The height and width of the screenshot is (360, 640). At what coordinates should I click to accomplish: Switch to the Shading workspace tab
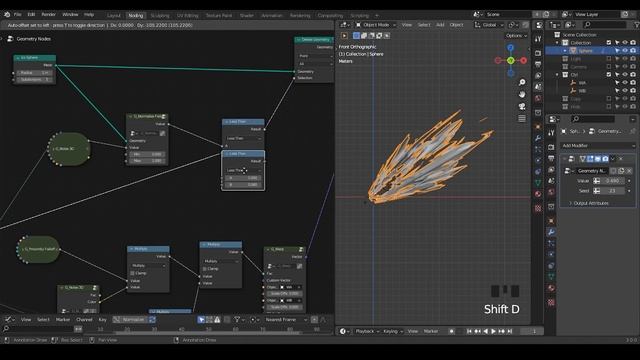(x=247, y=16)
